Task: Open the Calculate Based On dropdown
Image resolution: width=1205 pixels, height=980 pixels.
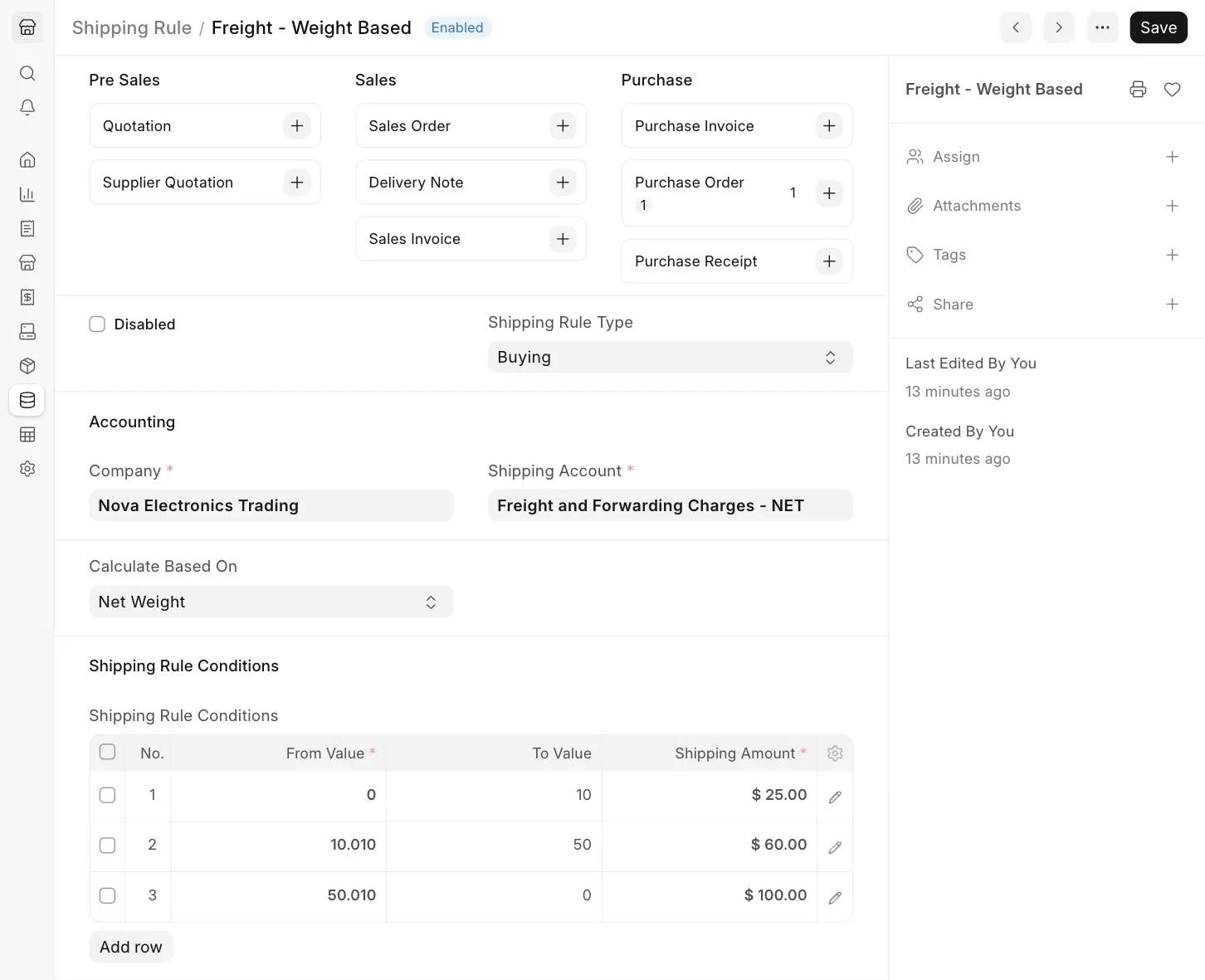Action: [x=271, y=602]
